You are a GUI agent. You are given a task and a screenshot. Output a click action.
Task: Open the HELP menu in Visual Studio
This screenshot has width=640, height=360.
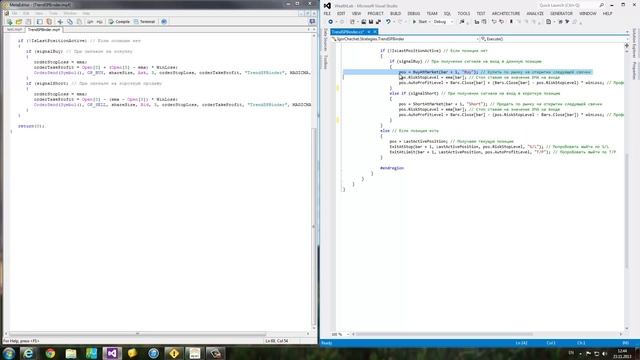coord(607,13)
